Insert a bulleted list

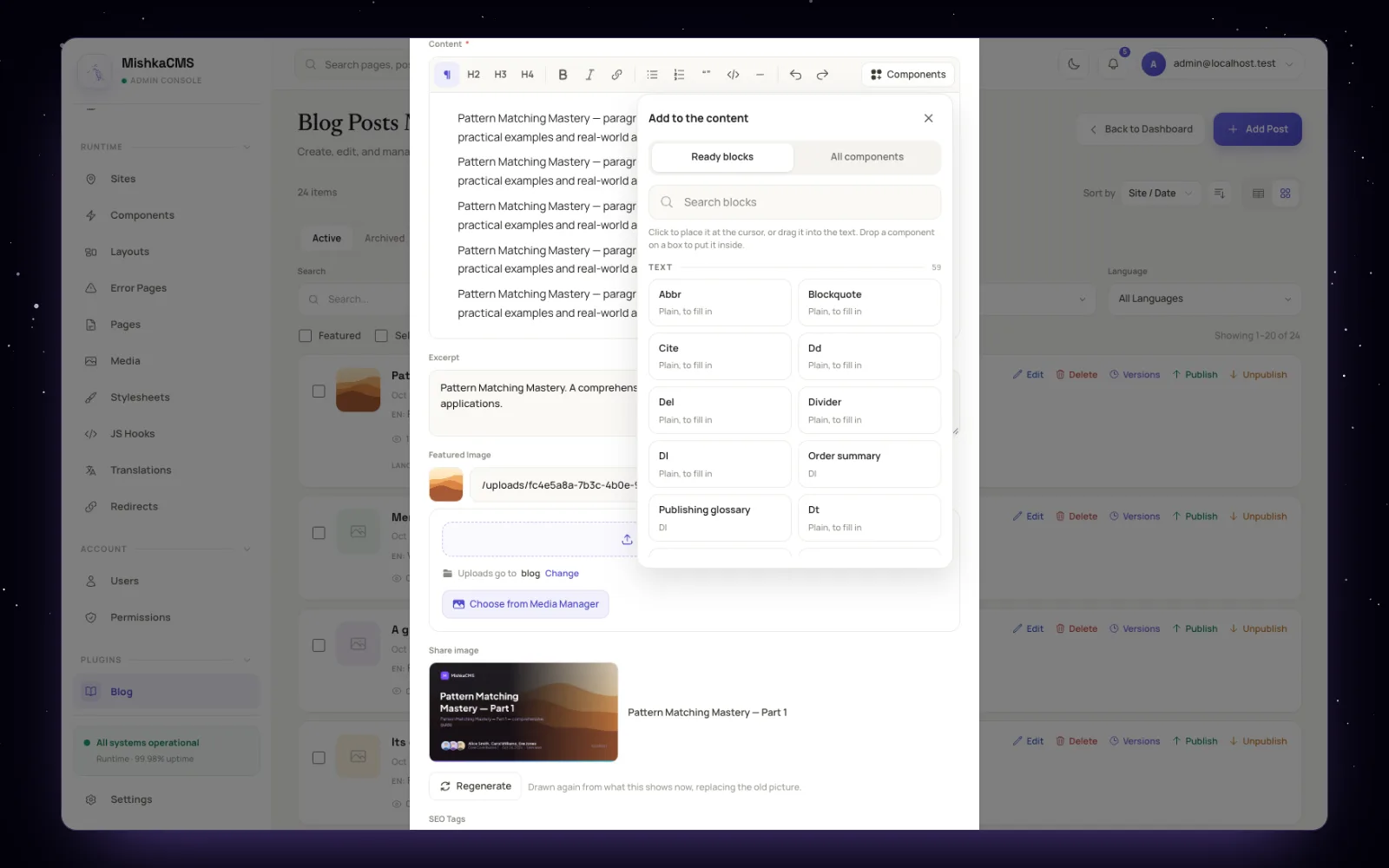pyautogui.click(x=652, y=75)
